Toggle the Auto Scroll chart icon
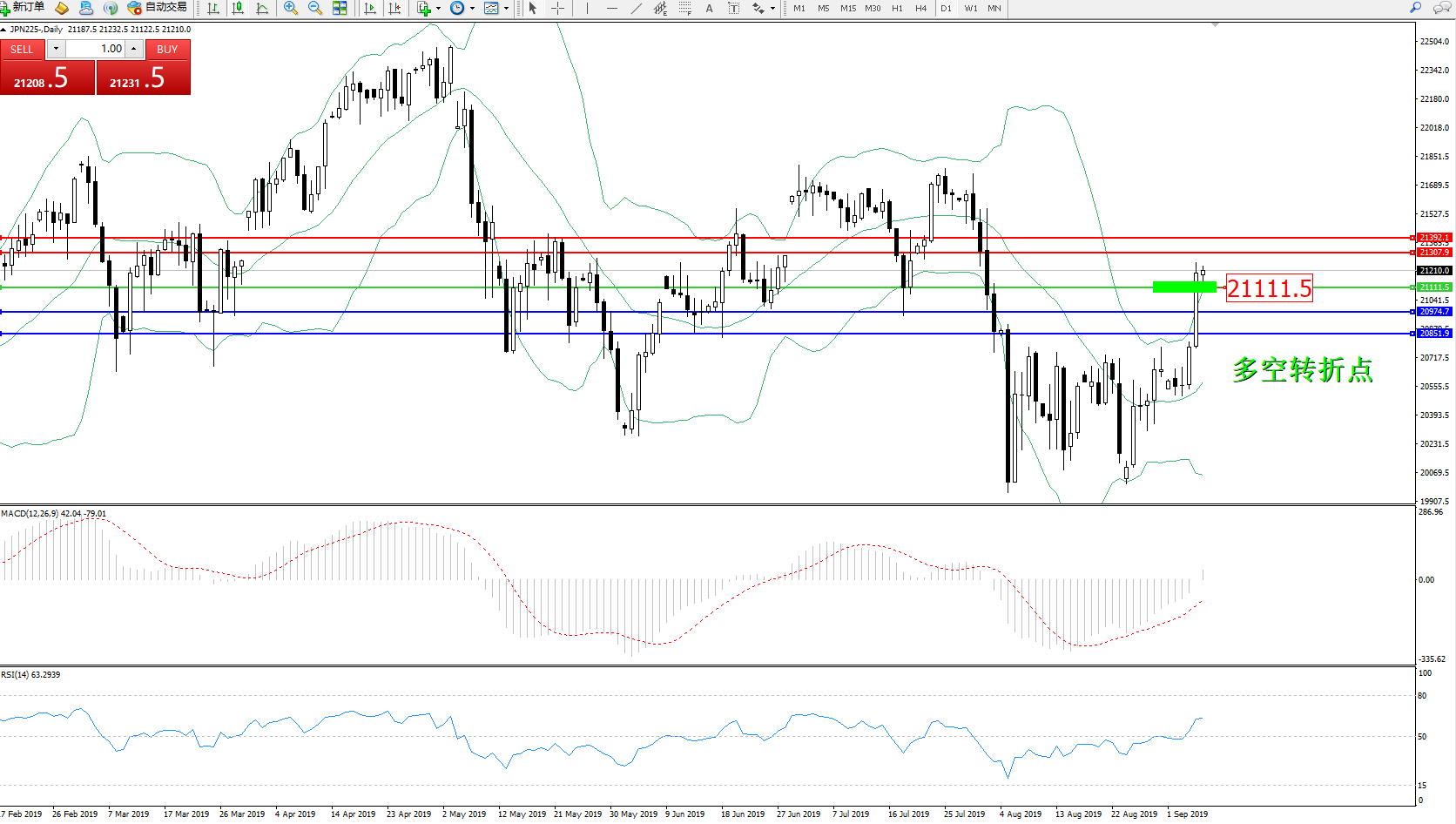Screen dimensions: 1456x824 (x=370, y=8)
